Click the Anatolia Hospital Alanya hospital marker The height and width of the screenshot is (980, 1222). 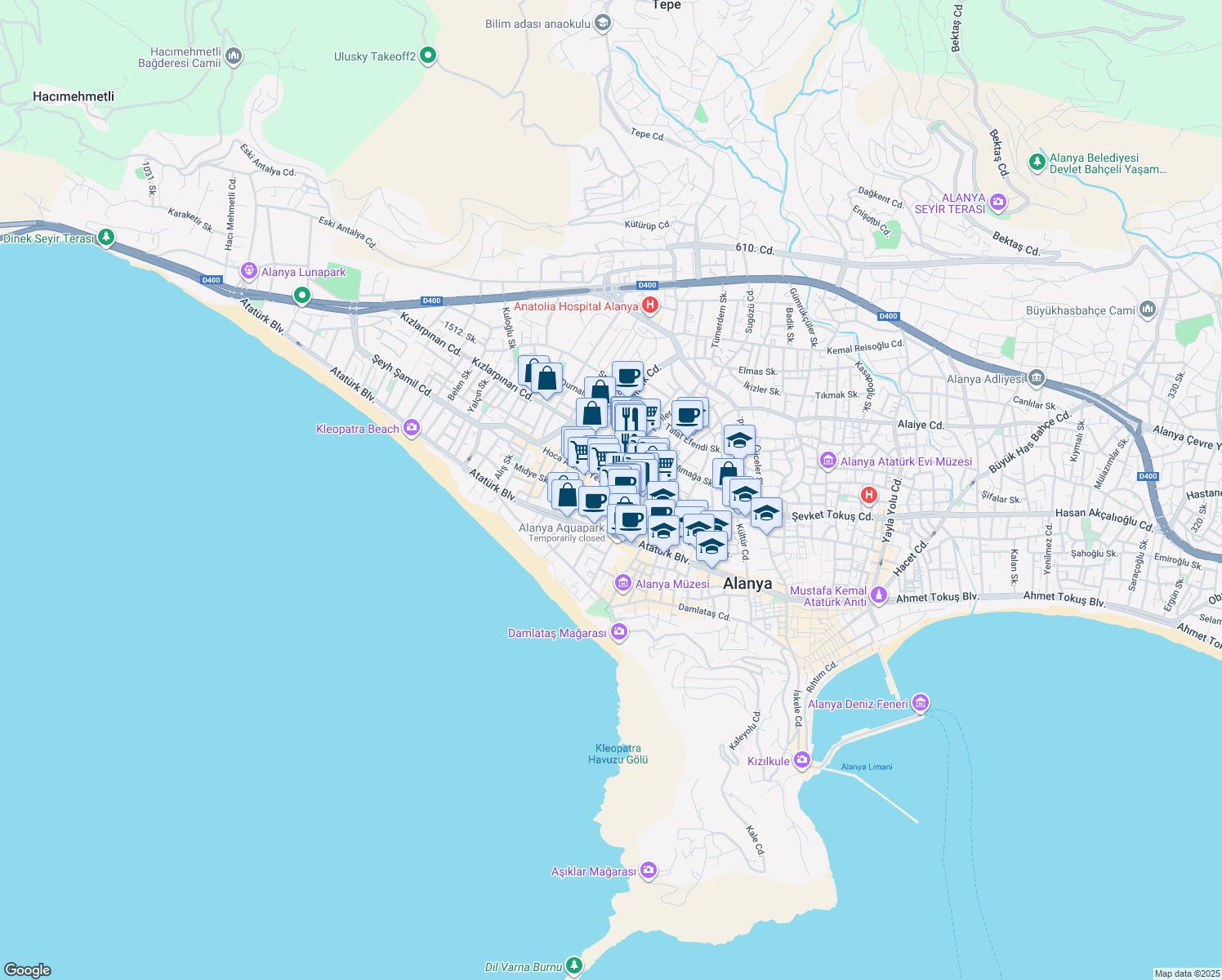point(649,305)
